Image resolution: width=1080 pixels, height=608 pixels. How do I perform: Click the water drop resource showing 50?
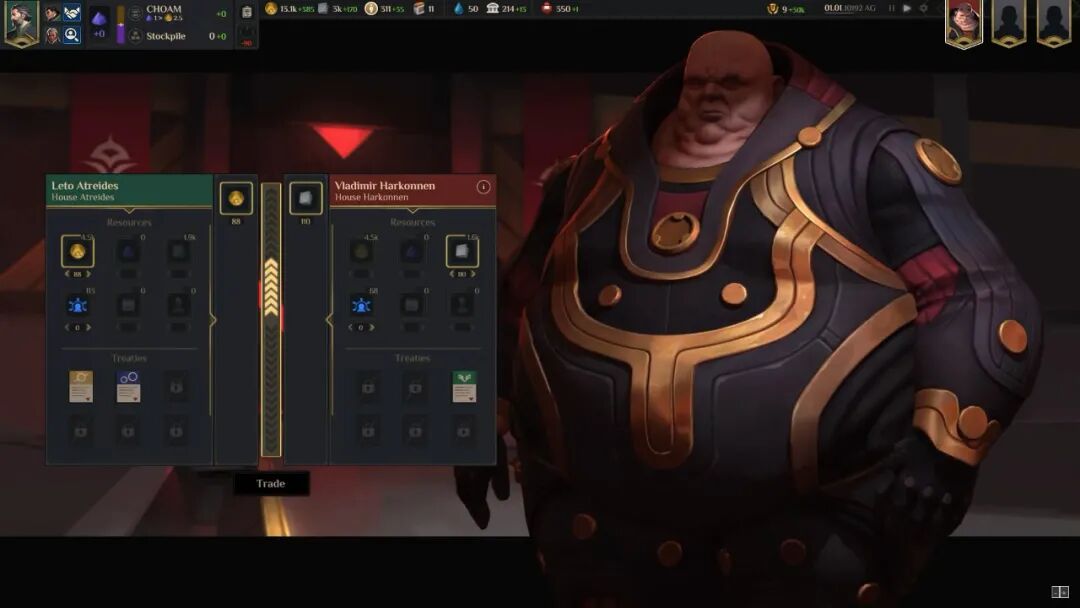(x=466, y=9)
